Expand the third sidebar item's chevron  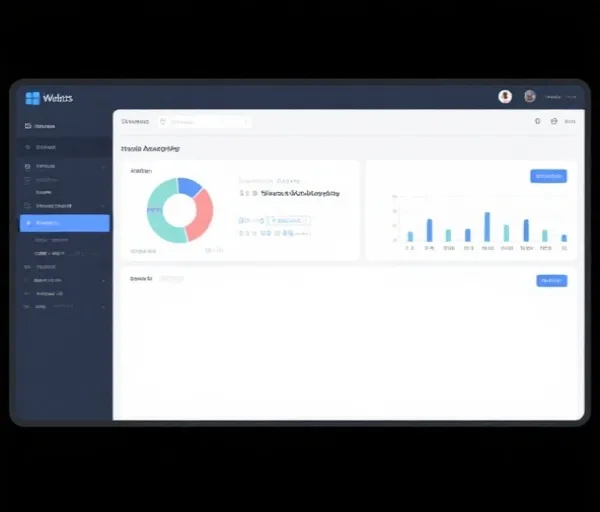(x=103, y=167)
